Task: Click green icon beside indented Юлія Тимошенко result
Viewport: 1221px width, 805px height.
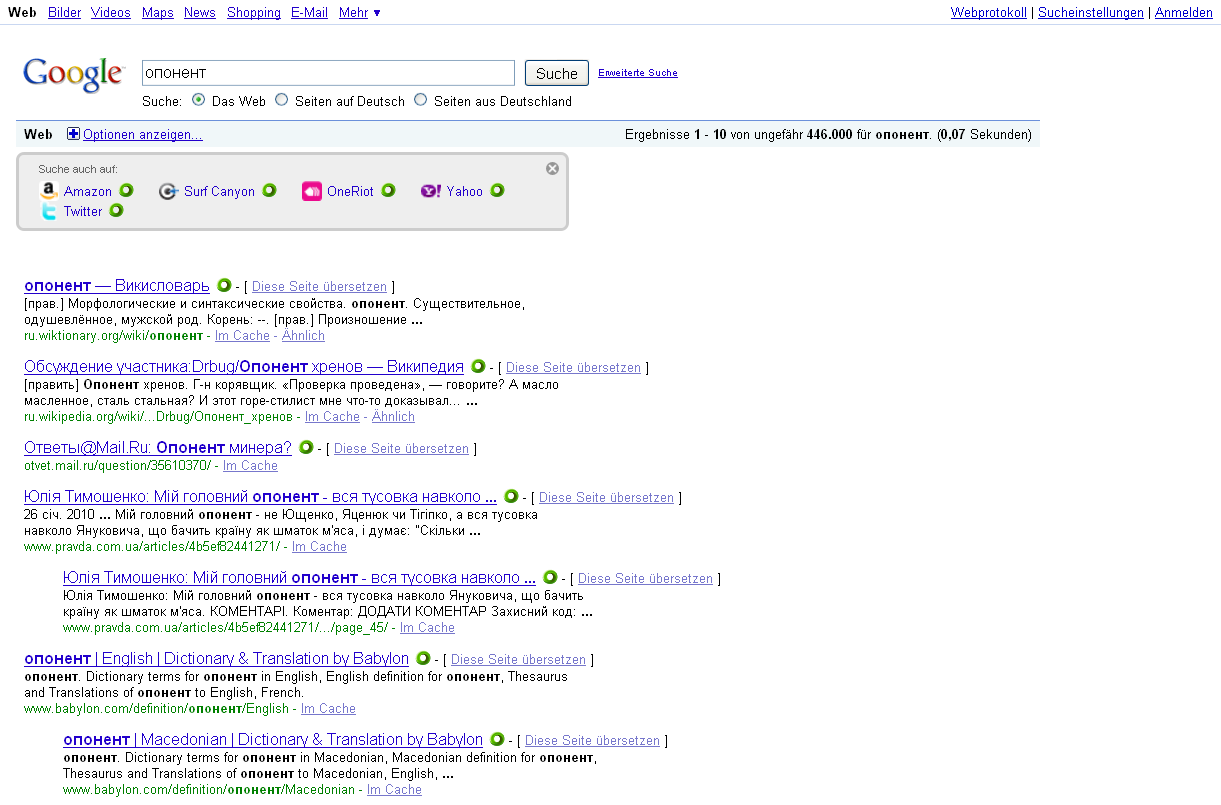Action: [550, 577]
